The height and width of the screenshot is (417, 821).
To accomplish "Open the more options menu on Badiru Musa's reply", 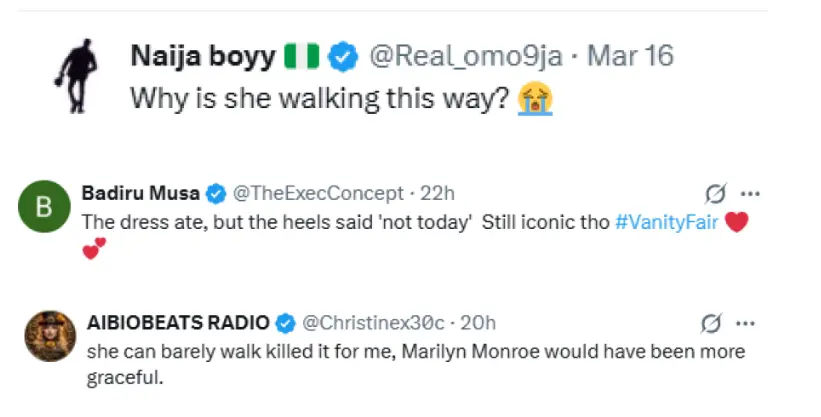I will [747, 193].
